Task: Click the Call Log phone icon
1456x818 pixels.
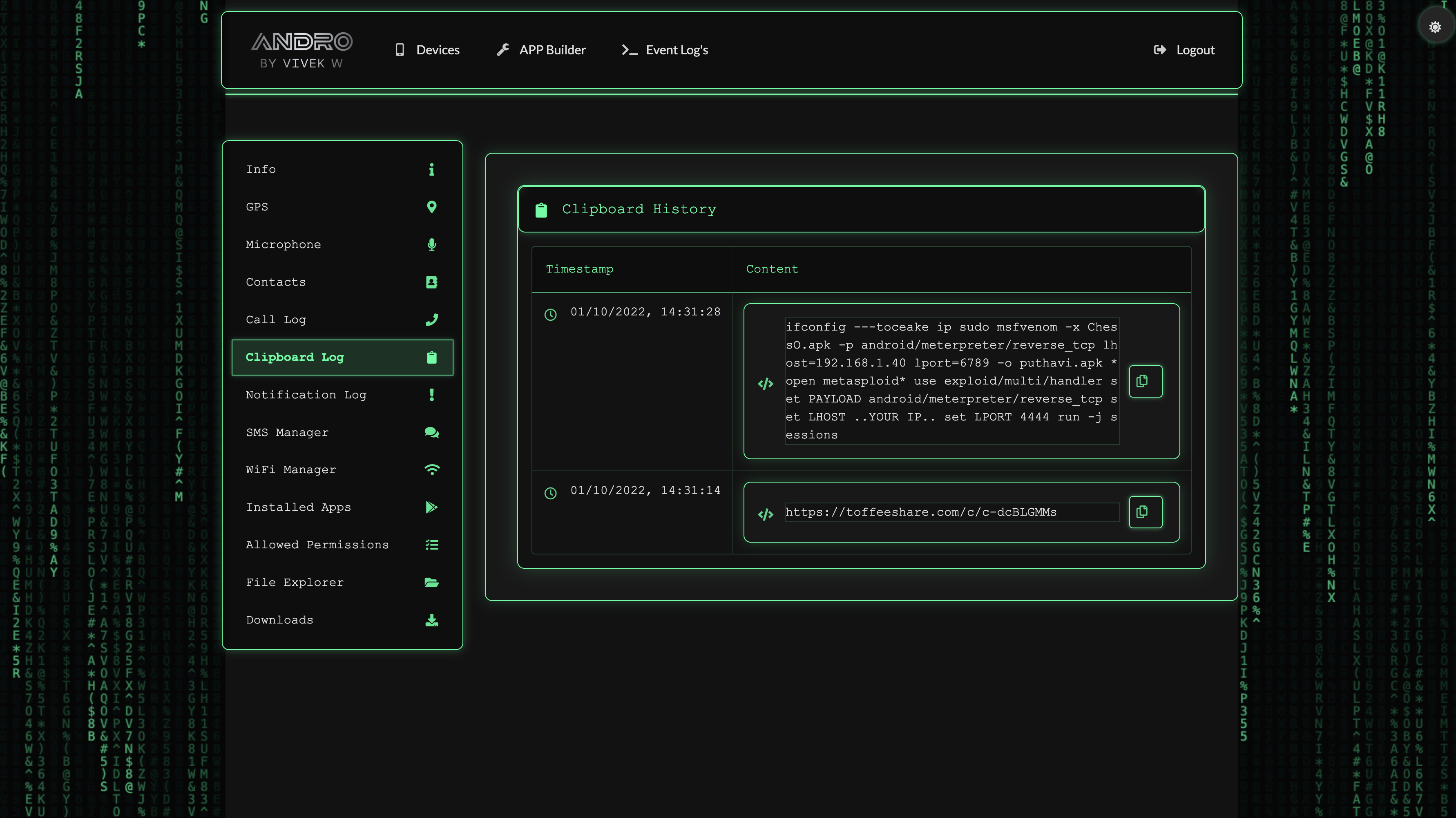Action: click(x=431, y=320)
